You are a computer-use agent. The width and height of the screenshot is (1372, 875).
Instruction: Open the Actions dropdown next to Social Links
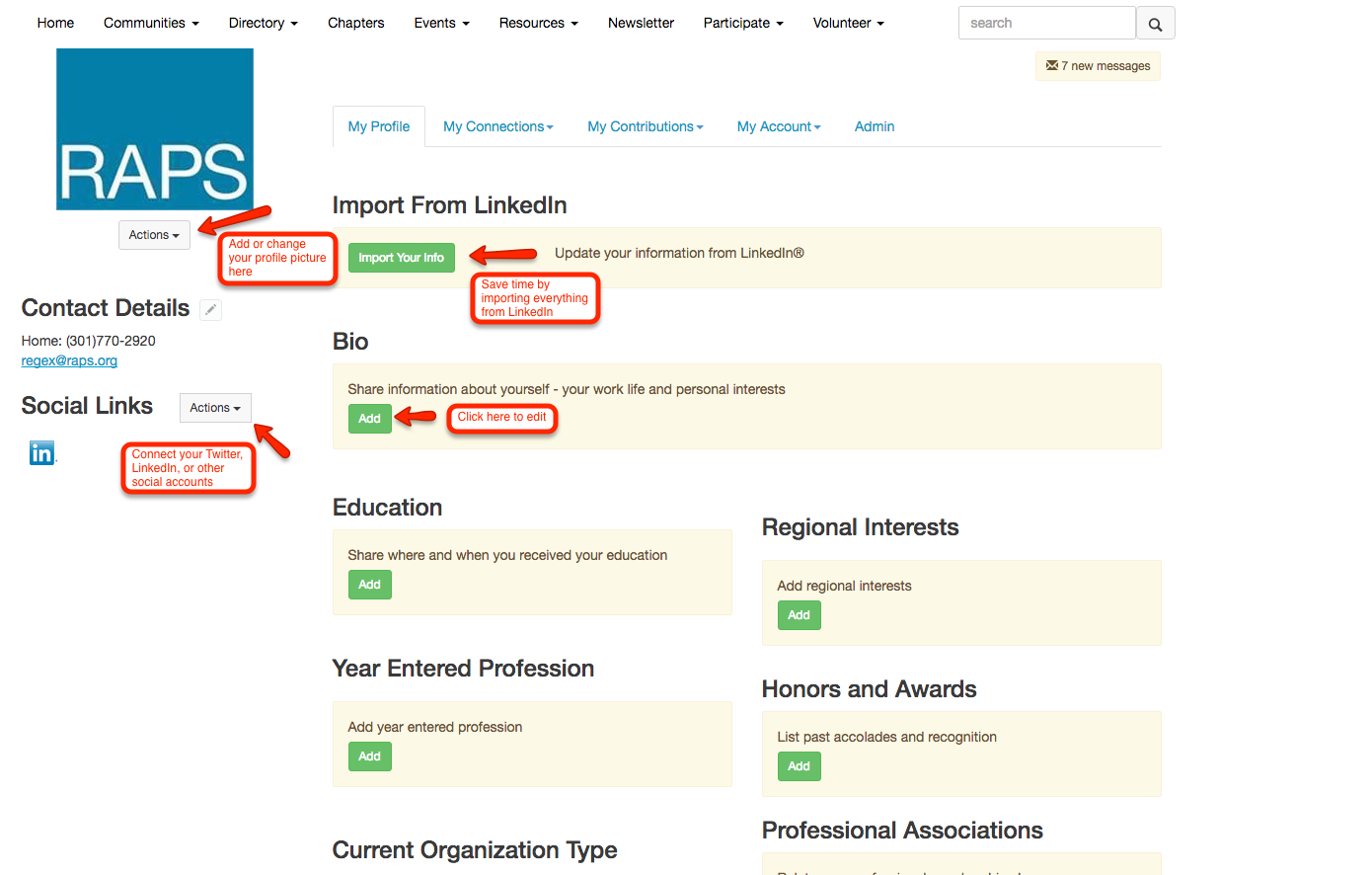[x=215, y=408]
